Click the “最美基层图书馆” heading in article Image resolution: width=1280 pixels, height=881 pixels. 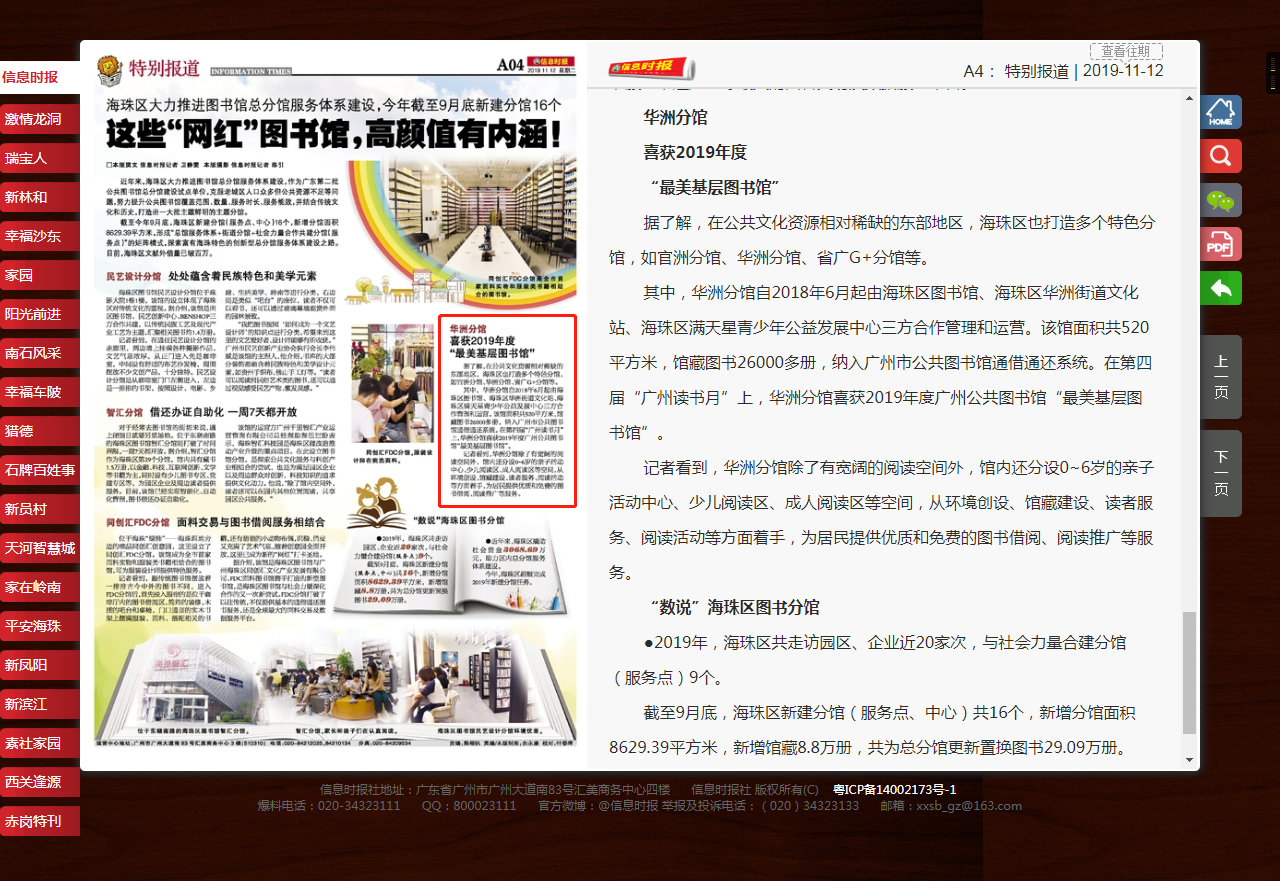[713, 187]
